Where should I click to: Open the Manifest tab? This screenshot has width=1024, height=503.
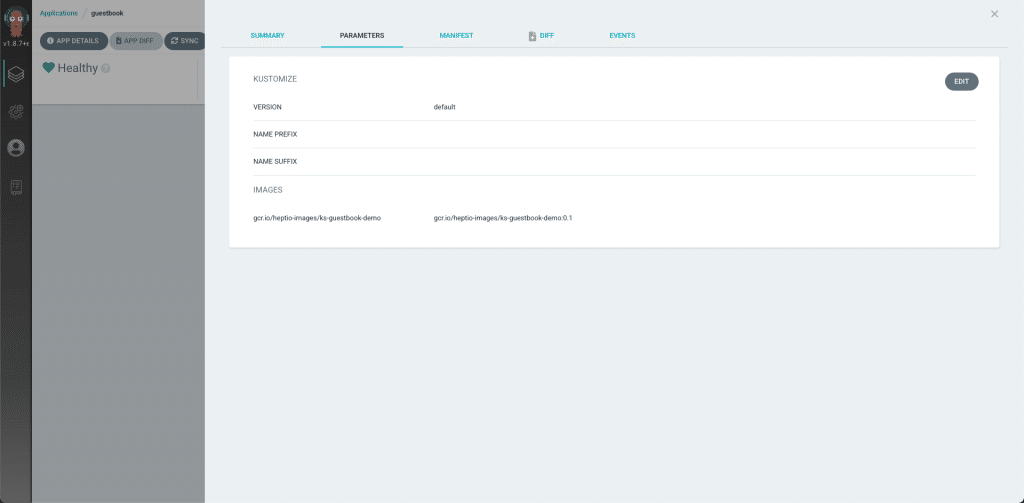point(456,35)
